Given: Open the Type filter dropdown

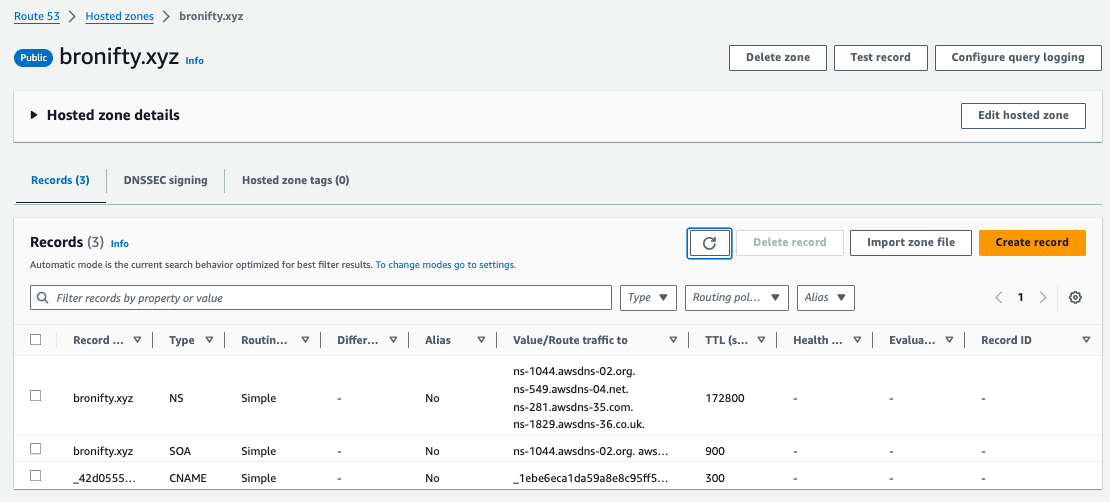Looking at the screenshot, I should tap(648, 298).
